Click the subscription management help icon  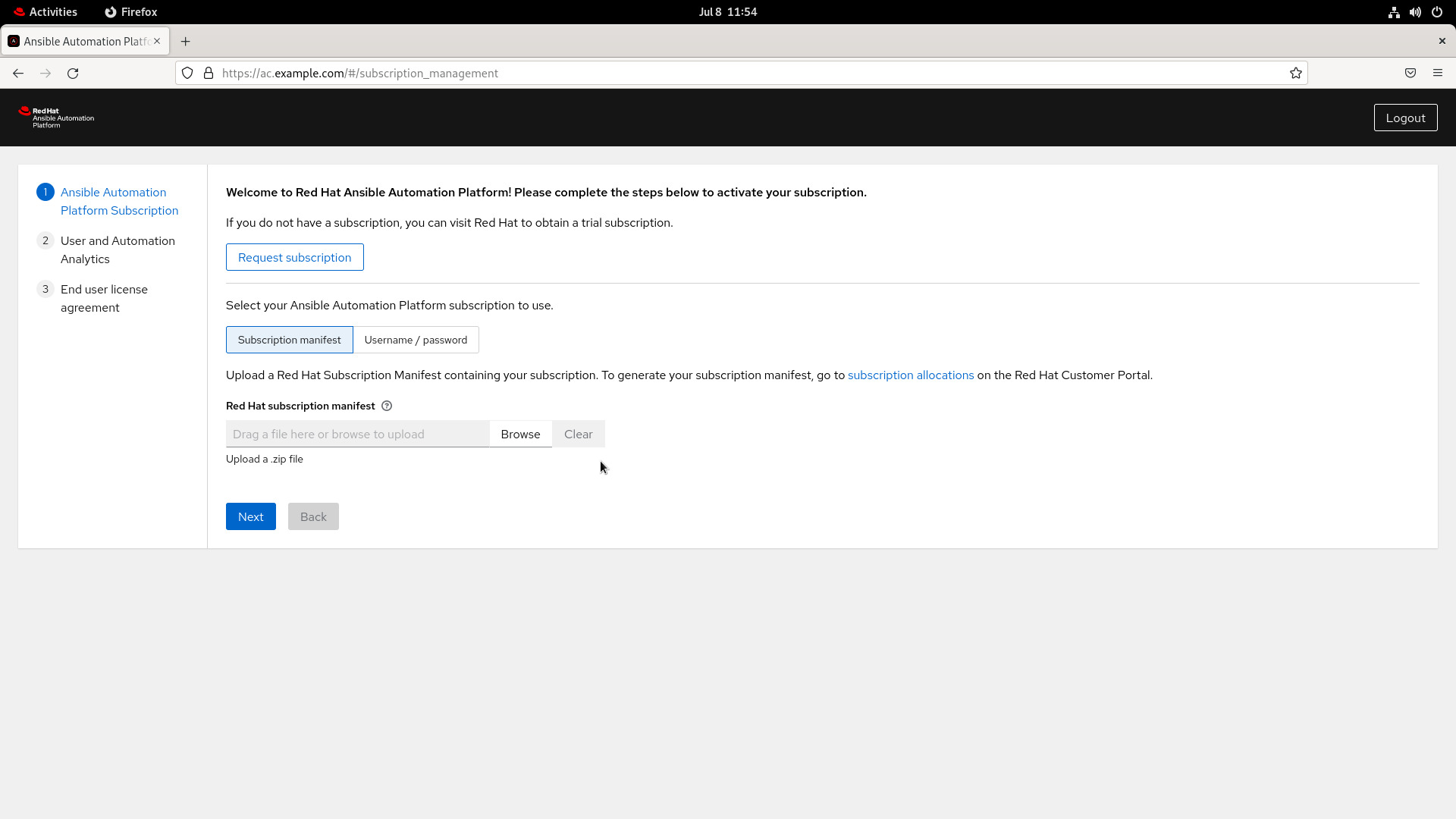(386, 405)
